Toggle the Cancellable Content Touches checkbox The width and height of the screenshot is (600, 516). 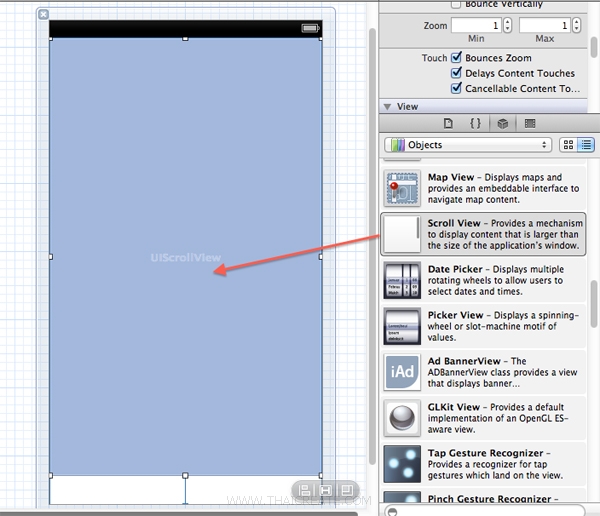456,88
